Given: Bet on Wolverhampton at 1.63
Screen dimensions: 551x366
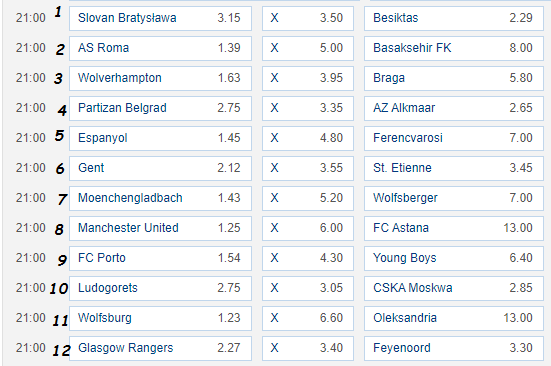Looking at the screenshot, I should 160,78.
